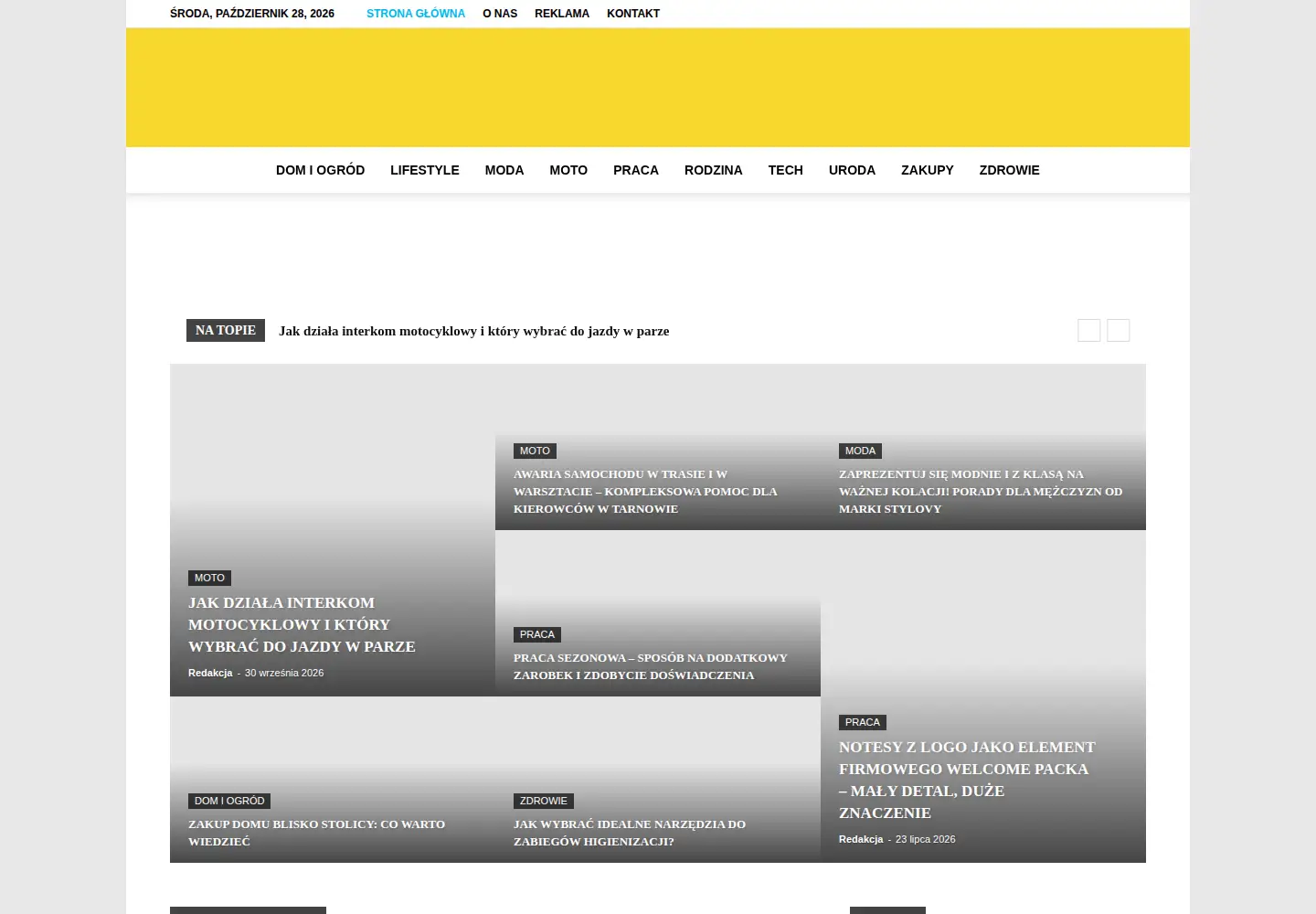Click Praca tag on Praca sezonowa article
This screenshot has width=1316, height=914.
tap(537, 634)
